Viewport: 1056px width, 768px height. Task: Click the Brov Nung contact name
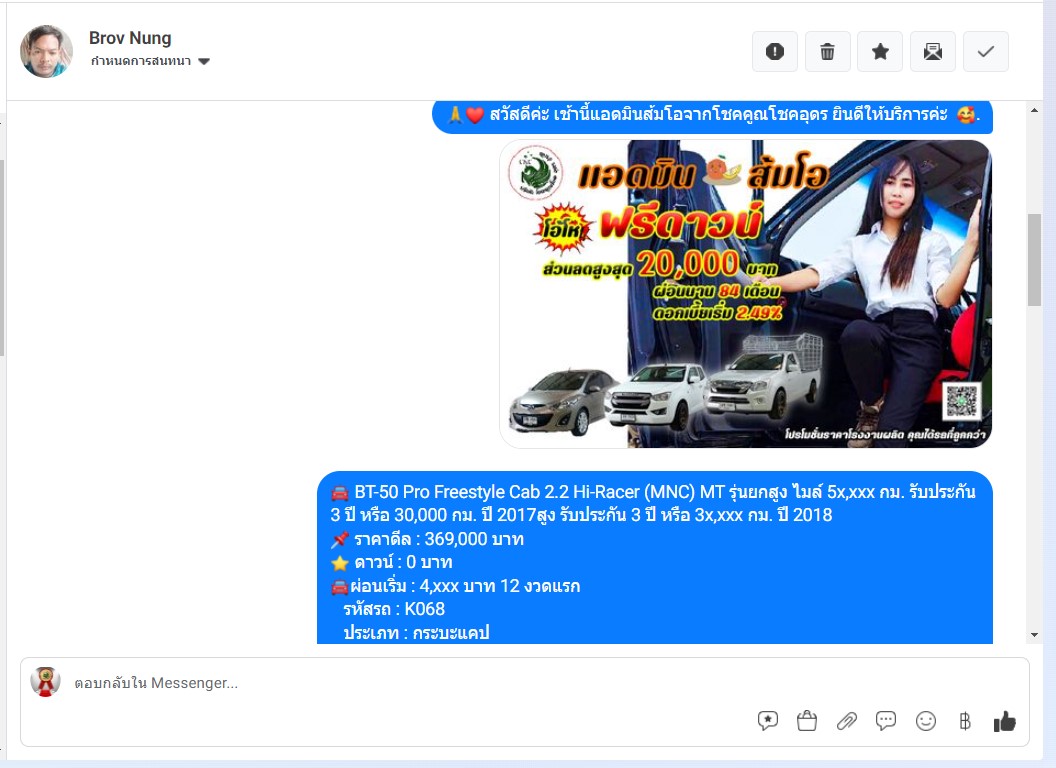pyautogui.click(x=130, y=38)
